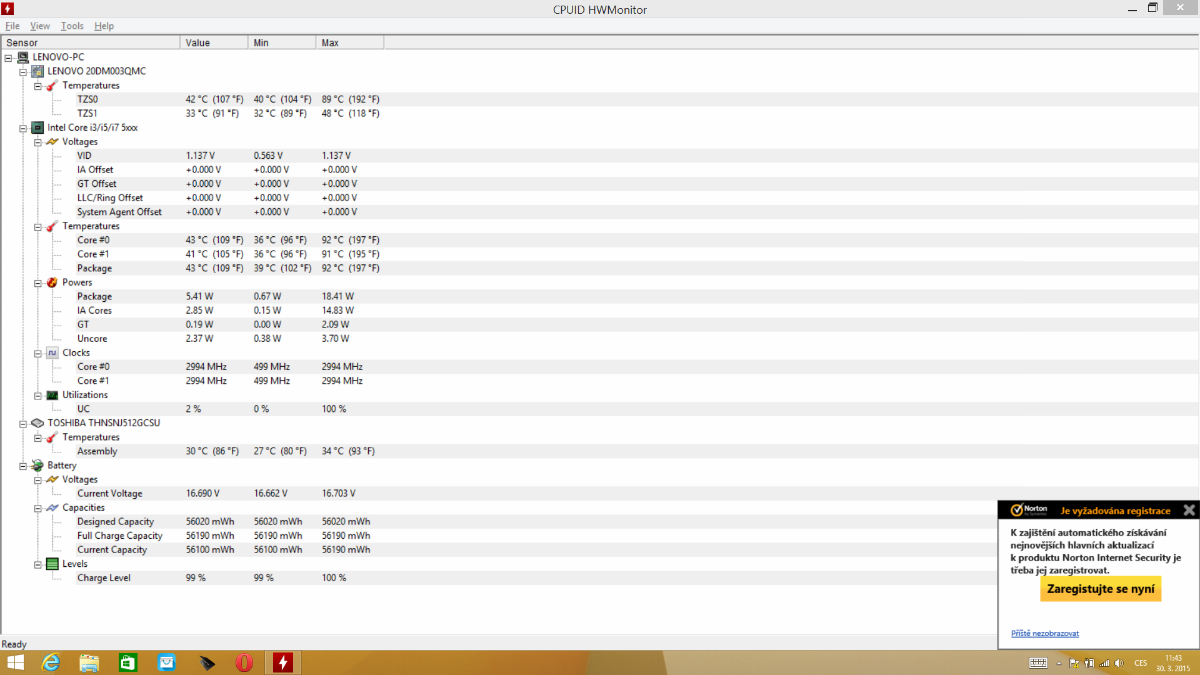Click the Příště nezobrazovat link
Screen dimensions: 1200x675
point(1045,633)
